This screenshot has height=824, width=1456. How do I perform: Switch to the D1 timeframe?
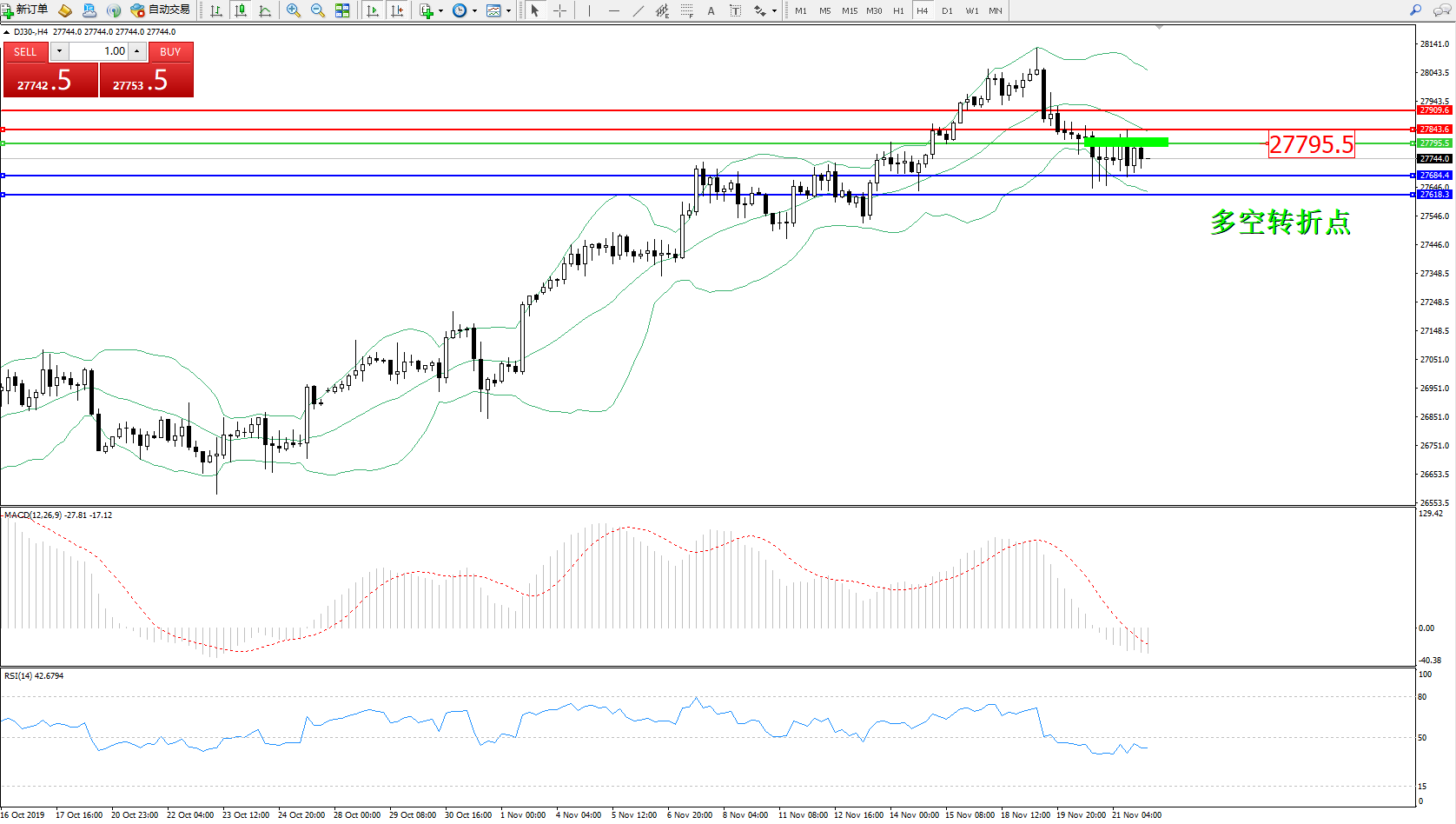click(947, 10)
